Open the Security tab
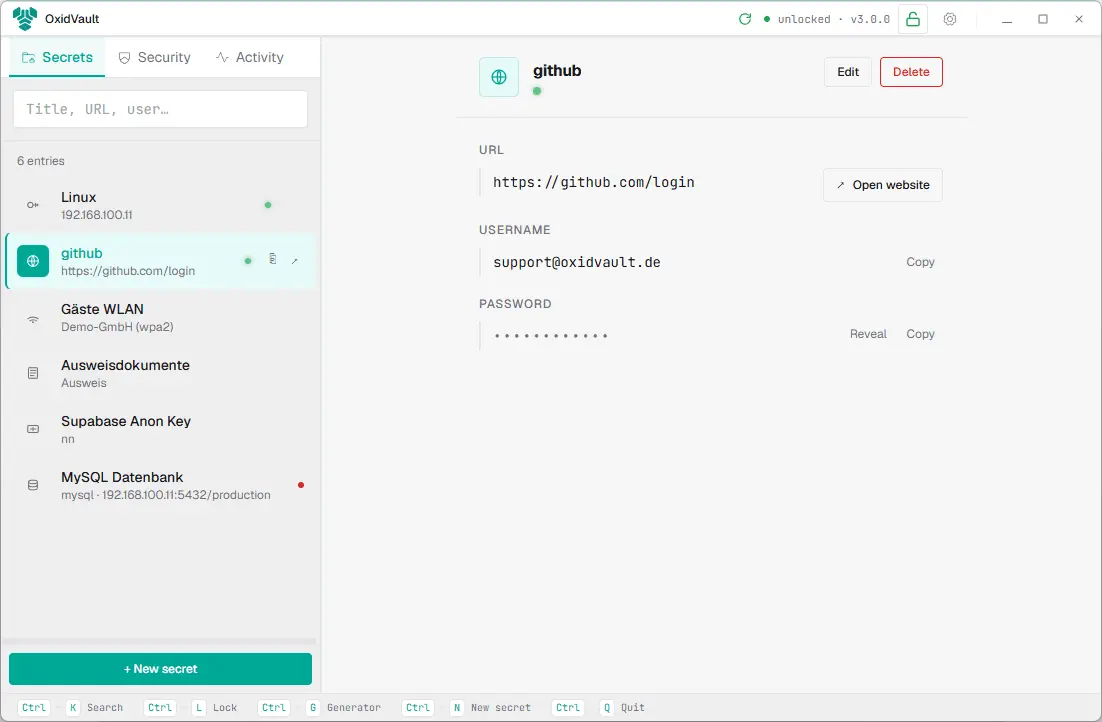 154,57
